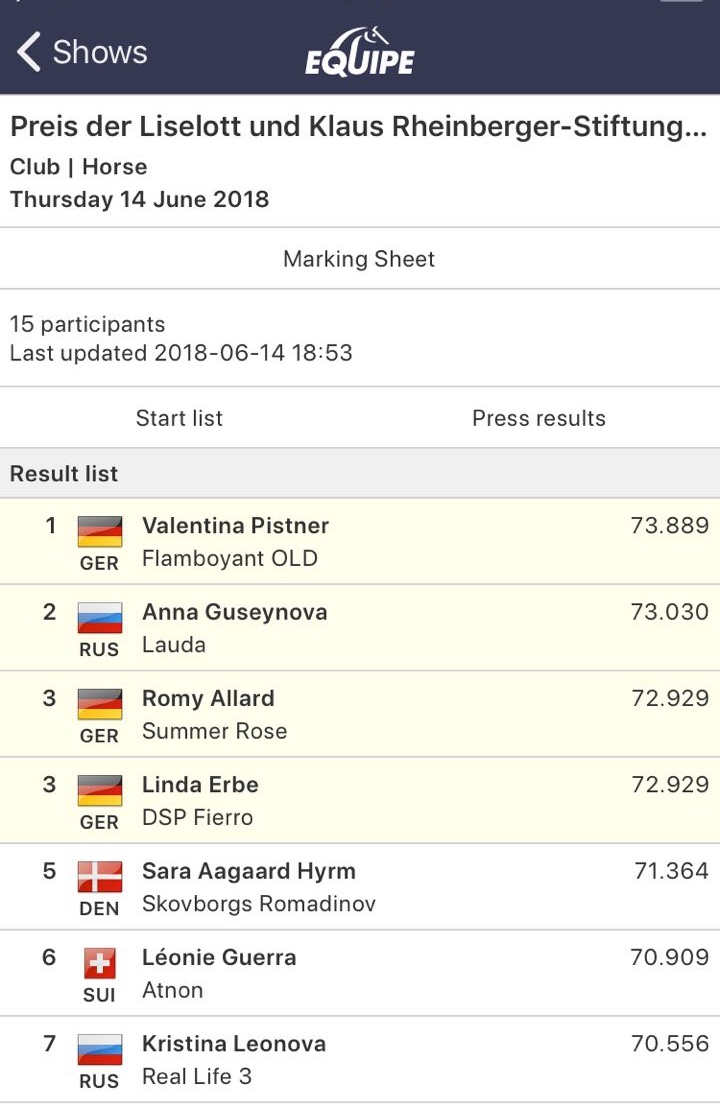Tap German flag beside Romy Allard
Image resolution: width=720 pixels, height=1105 pixels.
(x=100, y=704)
